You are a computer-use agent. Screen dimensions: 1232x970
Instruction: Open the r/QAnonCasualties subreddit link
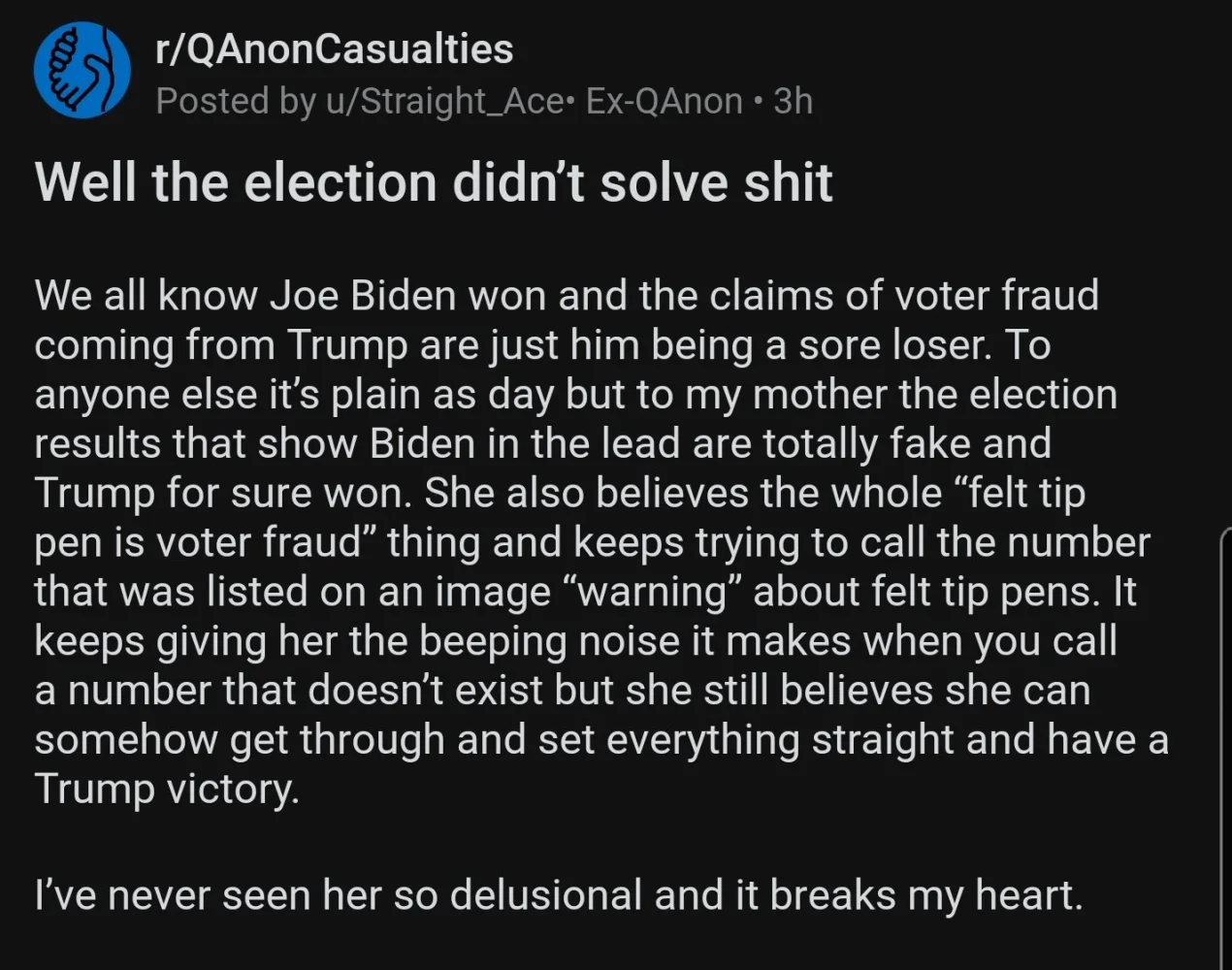tap(334, 49)
